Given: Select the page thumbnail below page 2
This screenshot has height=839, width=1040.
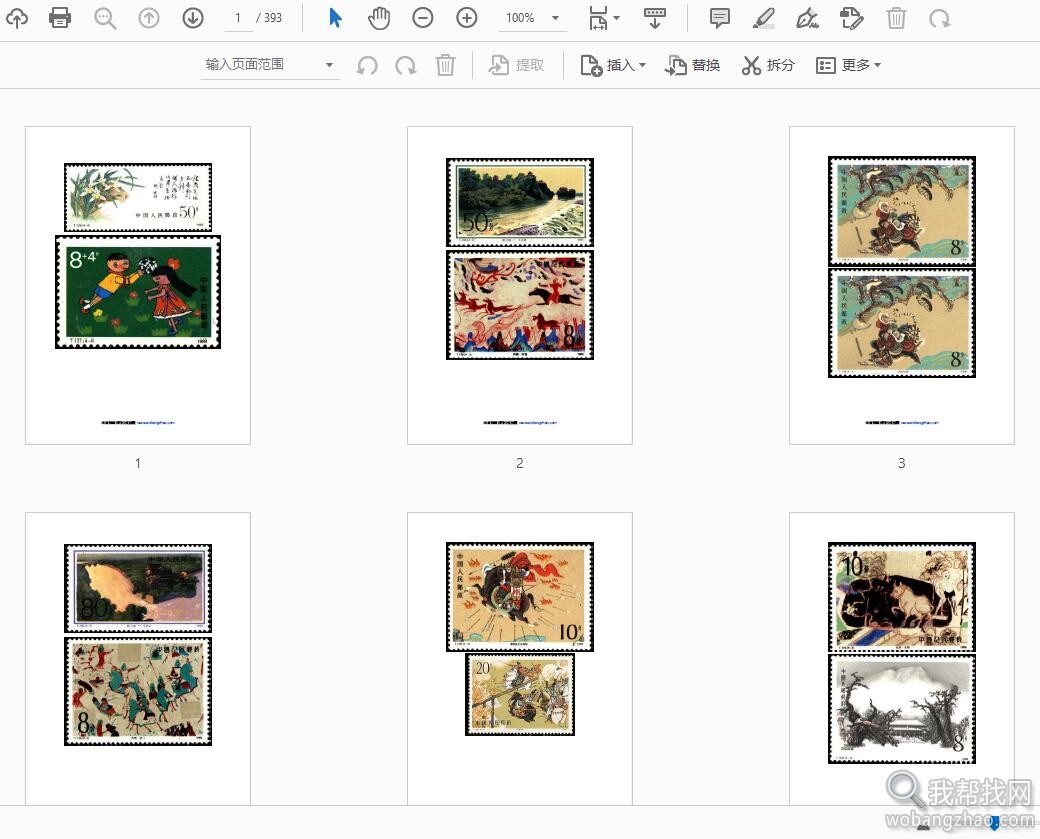Looking at the screenshot, I should pyautogui.click(x=520, y=659).
